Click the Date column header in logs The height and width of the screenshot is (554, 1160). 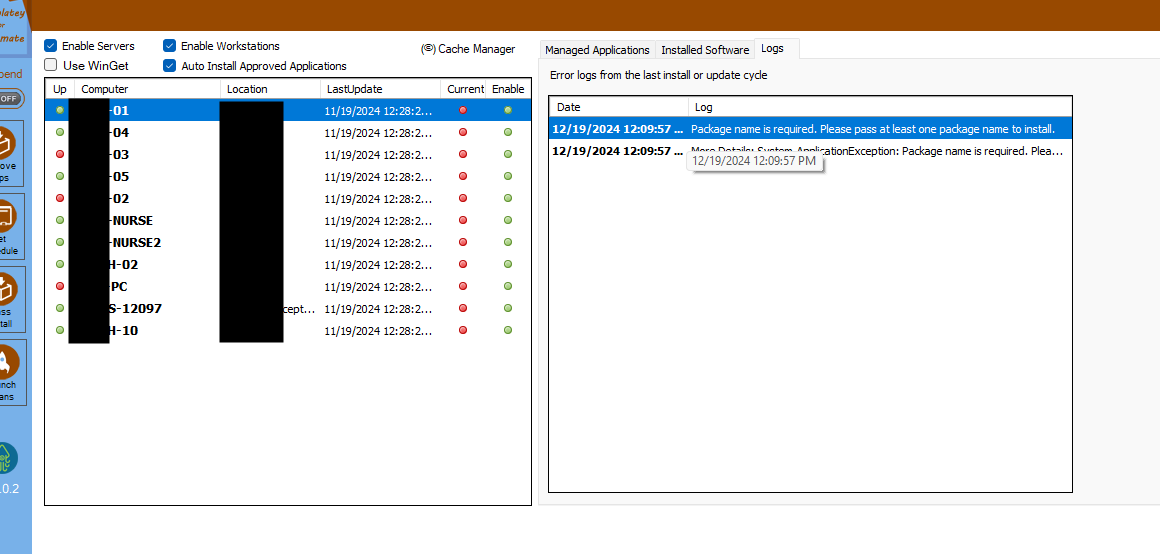tap(618, 107)
